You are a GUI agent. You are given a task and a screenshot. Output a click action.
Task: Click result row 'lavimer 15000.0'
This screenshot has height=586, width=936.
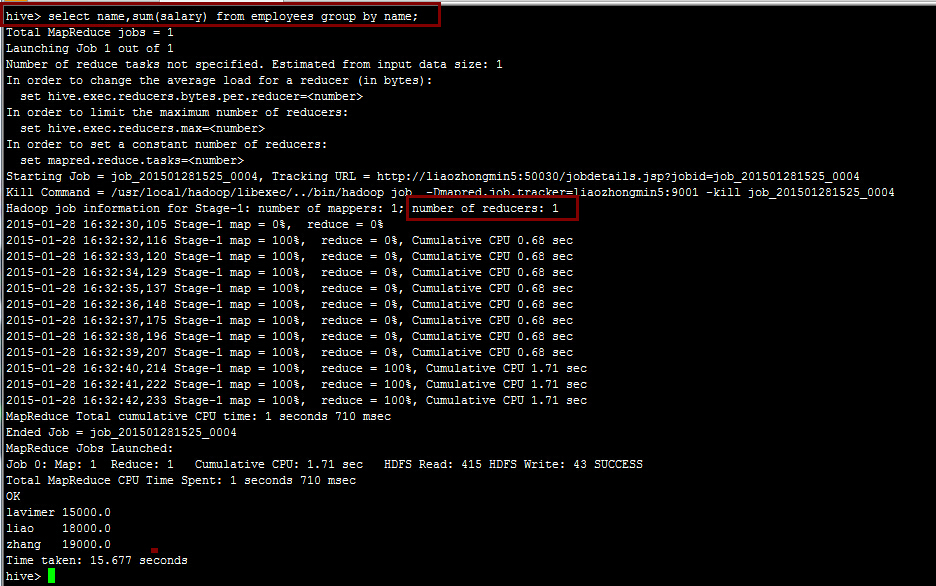pyautogui.click(x=58, y=513)
